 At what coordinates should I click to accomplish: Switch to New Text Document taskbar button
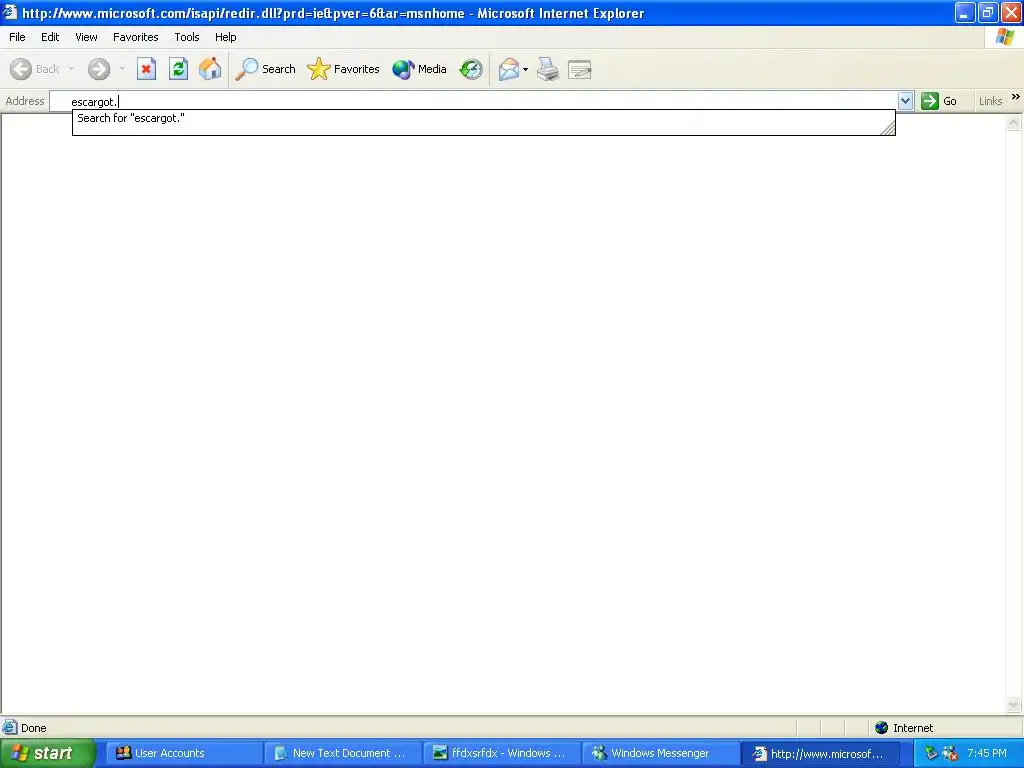(344, 753)
